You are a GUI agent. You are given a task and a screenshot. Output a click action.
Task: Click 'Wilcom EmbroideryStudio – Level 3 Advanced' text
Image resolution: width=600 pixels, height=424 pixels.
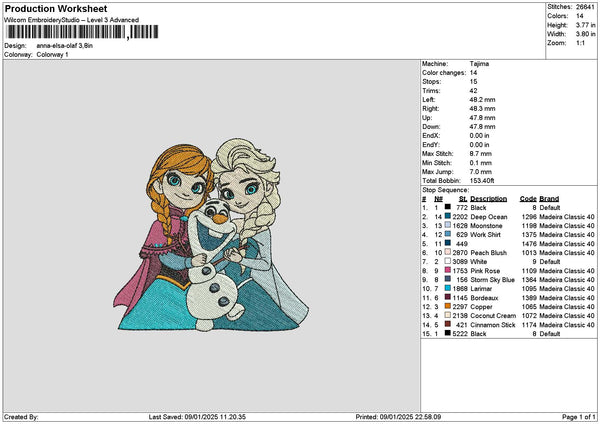click(71, 20)
